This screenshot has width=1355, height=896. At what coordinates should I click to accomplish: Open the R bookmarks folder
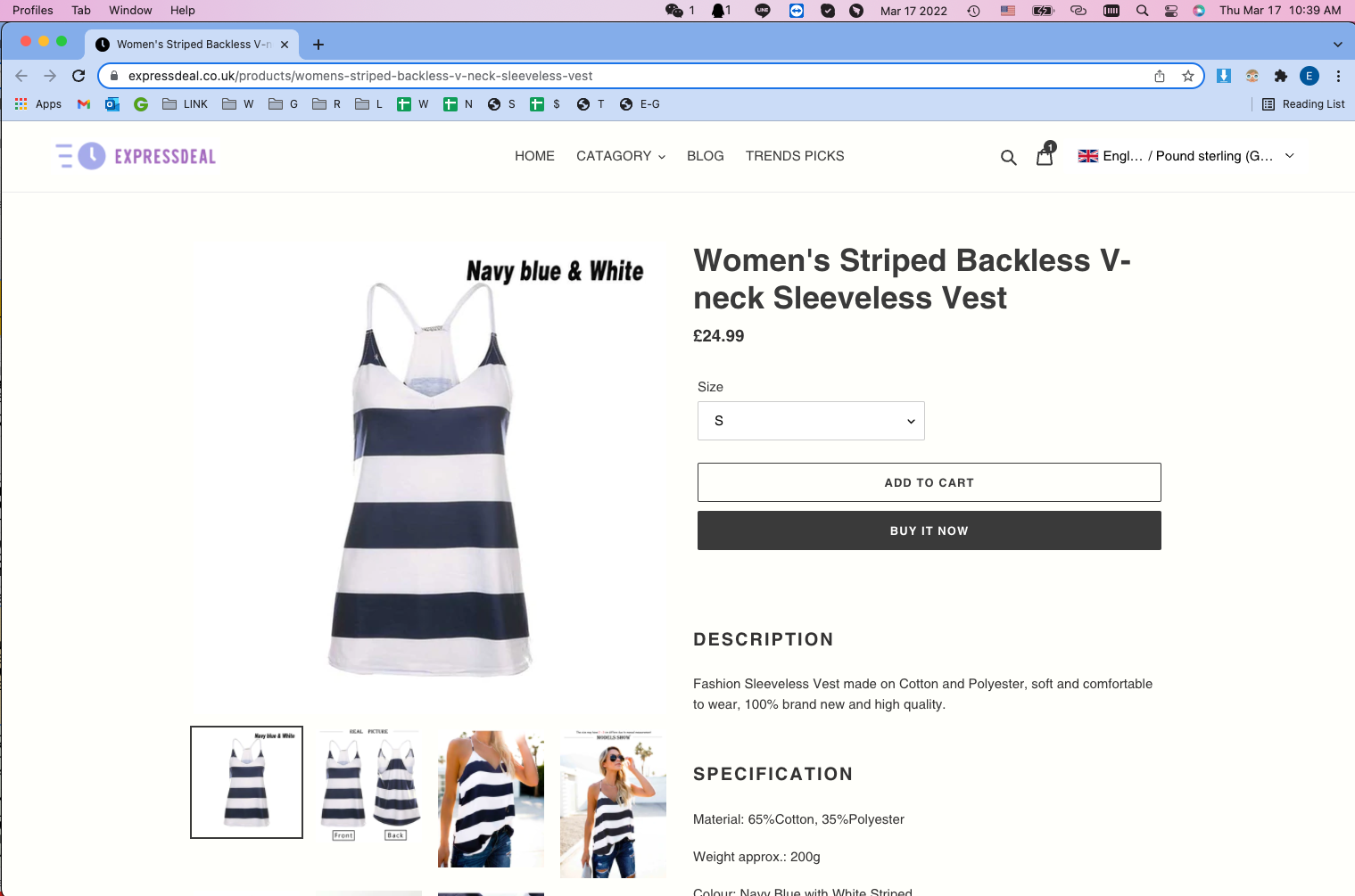[326, 104]
